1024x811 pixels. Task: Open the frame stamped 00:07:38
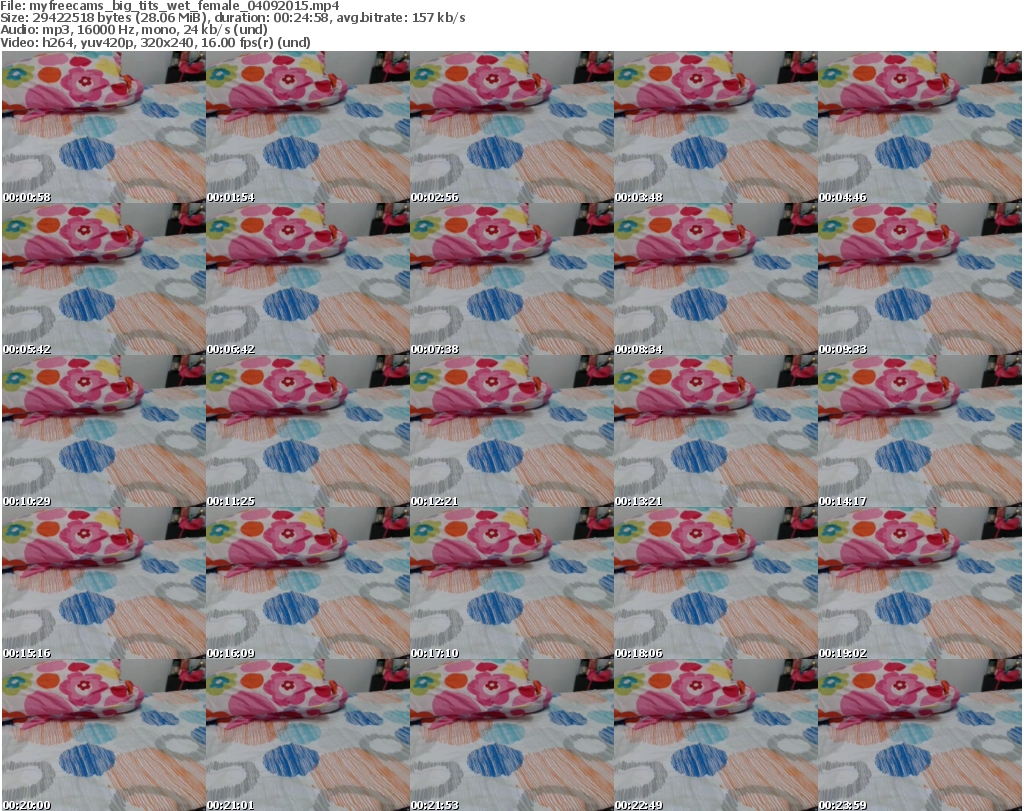[x=511, y=279]
